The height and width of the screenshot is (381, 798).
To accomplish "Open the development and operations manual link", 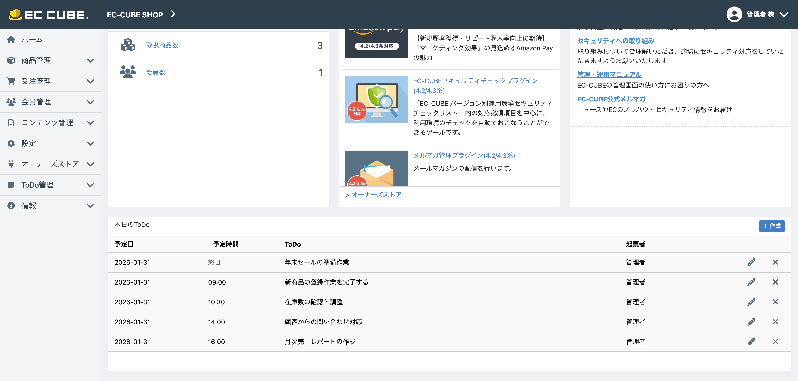I will click(609, 75).
